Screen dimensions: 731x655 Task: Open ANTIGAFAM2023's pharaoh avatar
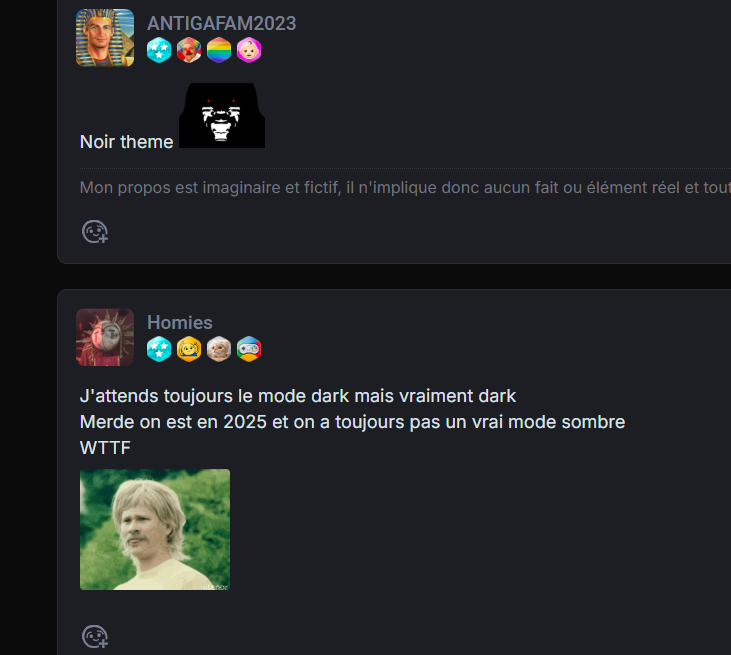[105, 38]
